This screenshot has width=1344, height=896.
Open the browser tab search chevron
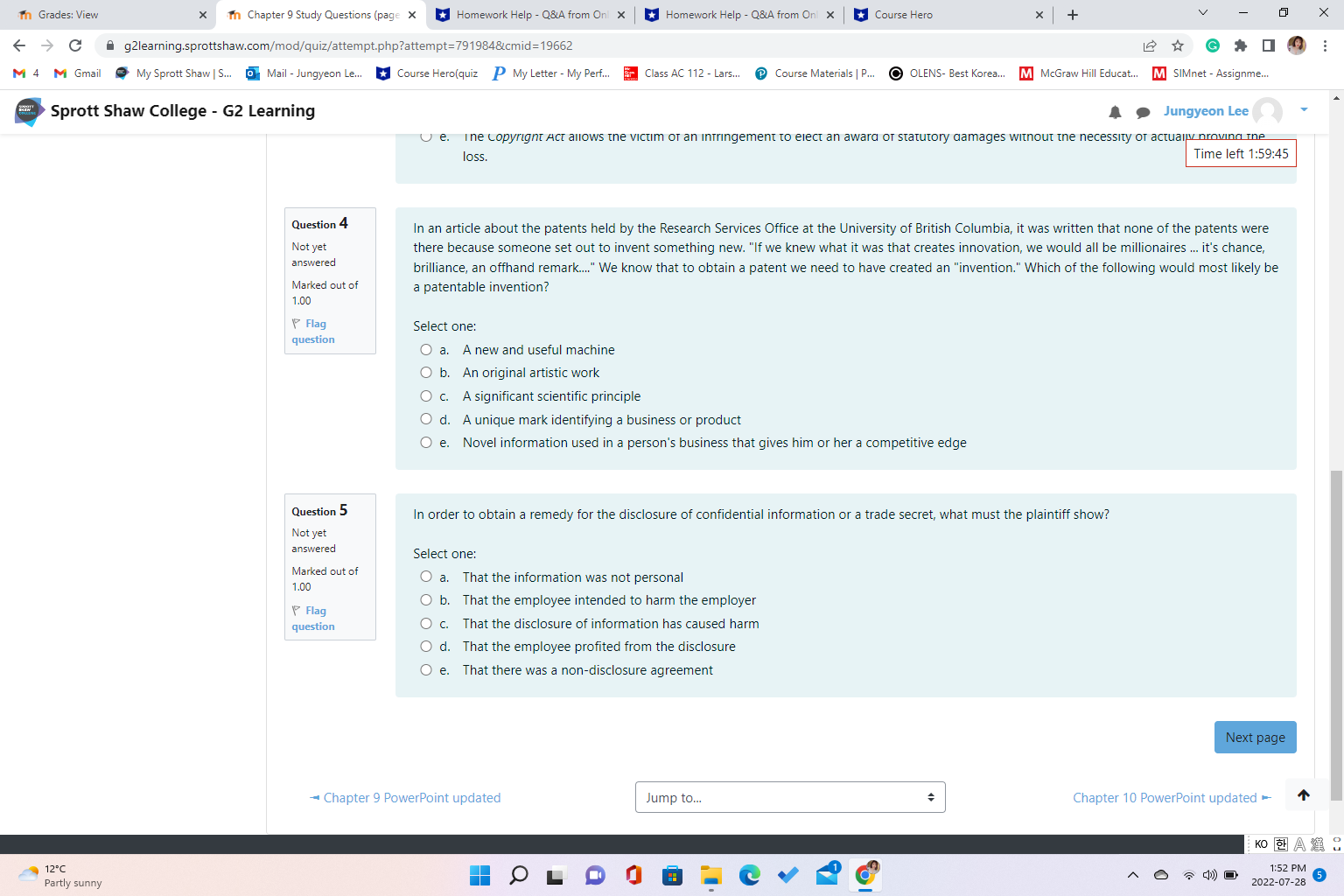click(1202, 14)
